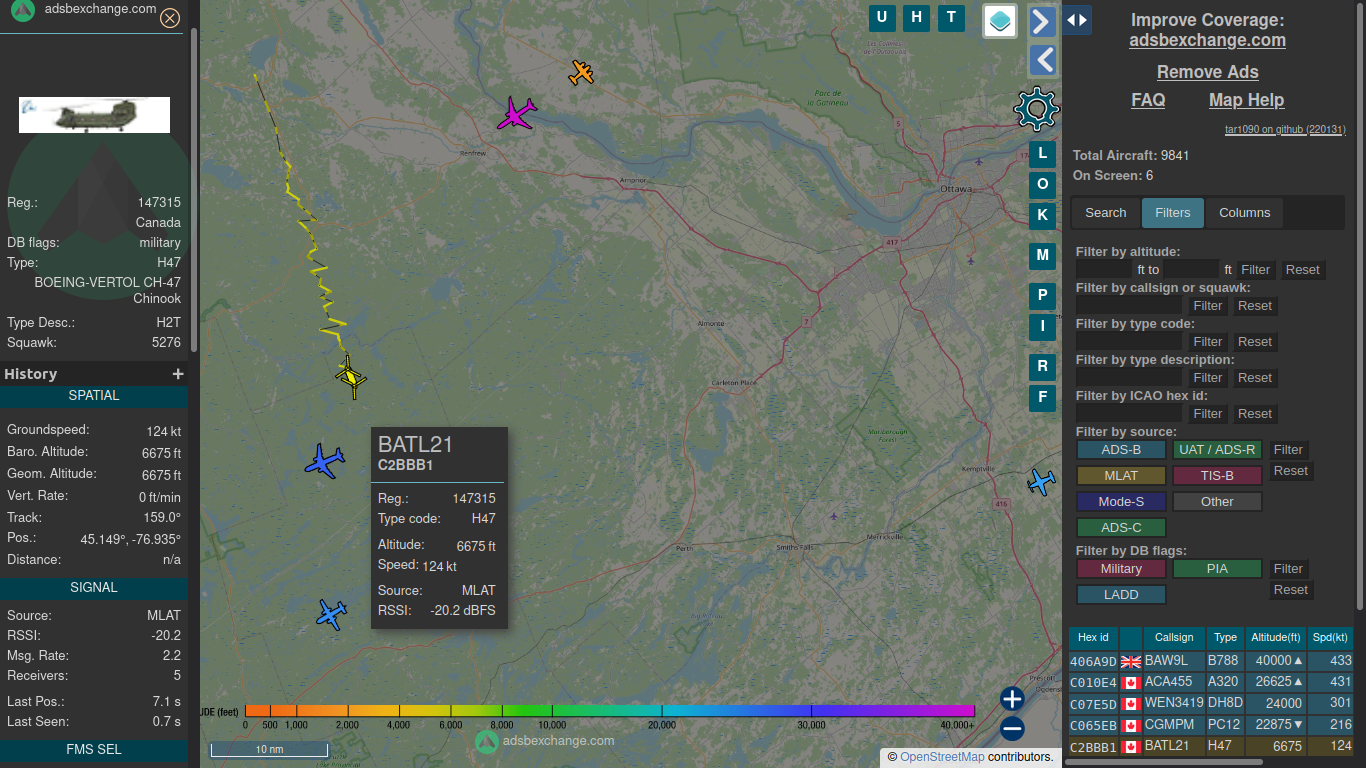
Task: Select the orange aircraft icon on map
Action: tap(582, 73)
